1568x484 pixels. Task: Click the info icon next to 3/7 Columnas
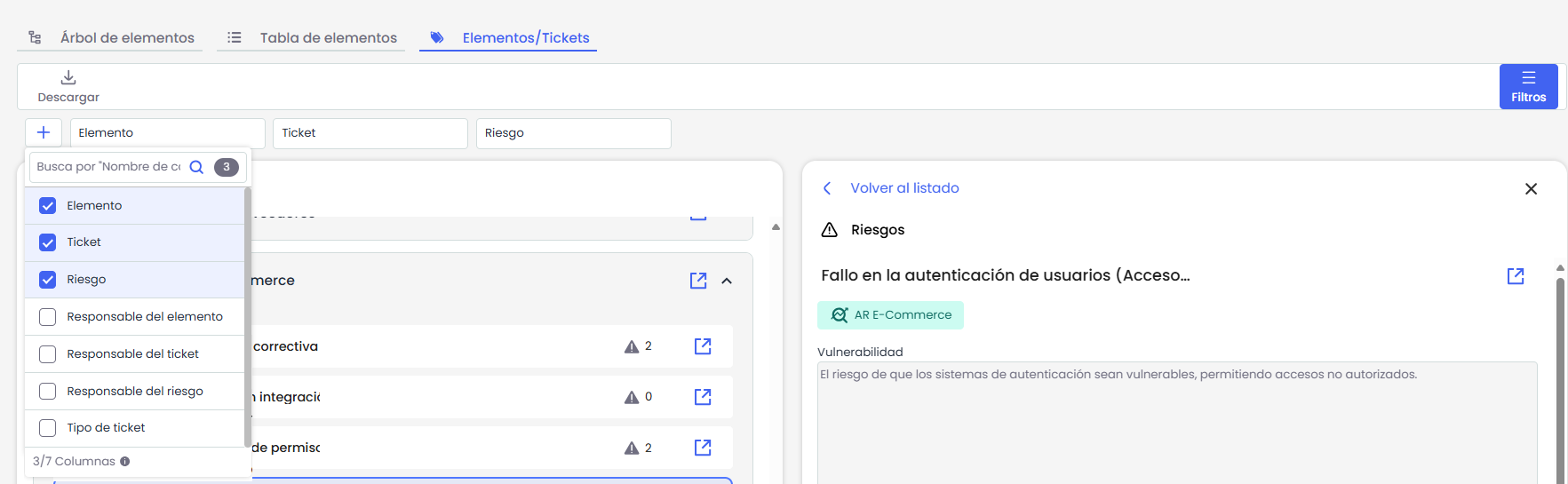[125, 462]
